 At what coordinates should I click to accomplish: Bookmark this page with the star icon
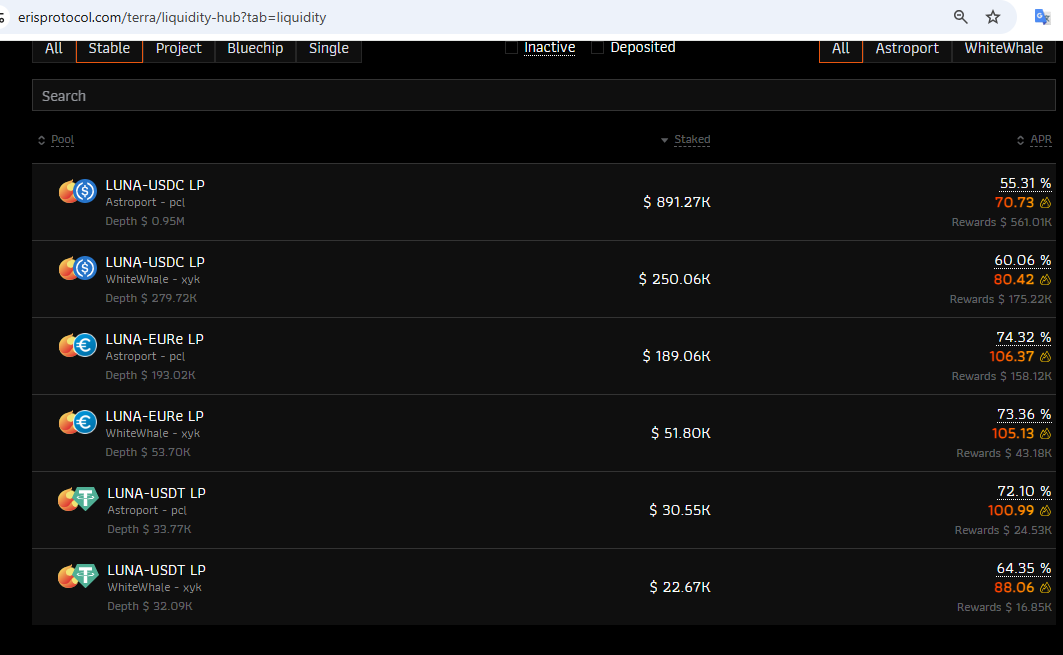993,17
